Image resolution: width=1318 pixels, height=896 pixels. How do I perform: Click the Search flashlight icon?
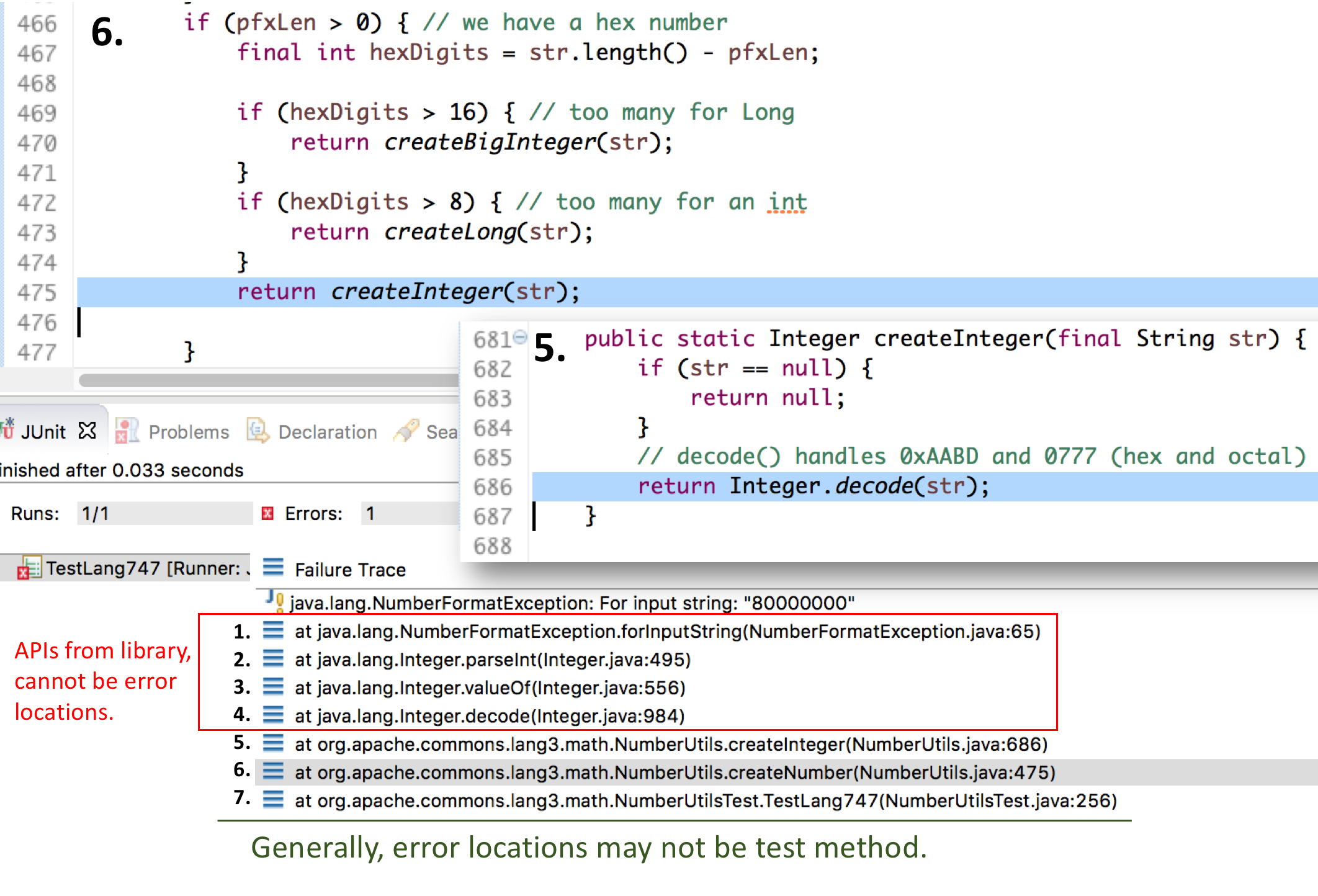[x=406, y=431]
